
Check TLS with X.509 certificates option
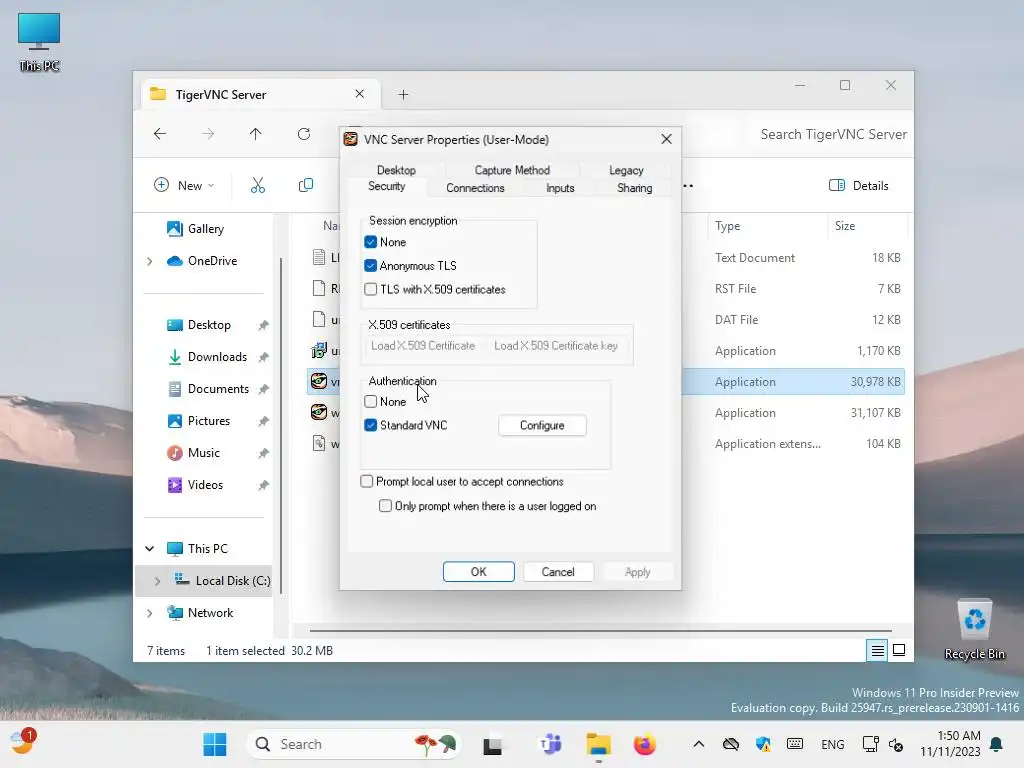tap(370, 289)
